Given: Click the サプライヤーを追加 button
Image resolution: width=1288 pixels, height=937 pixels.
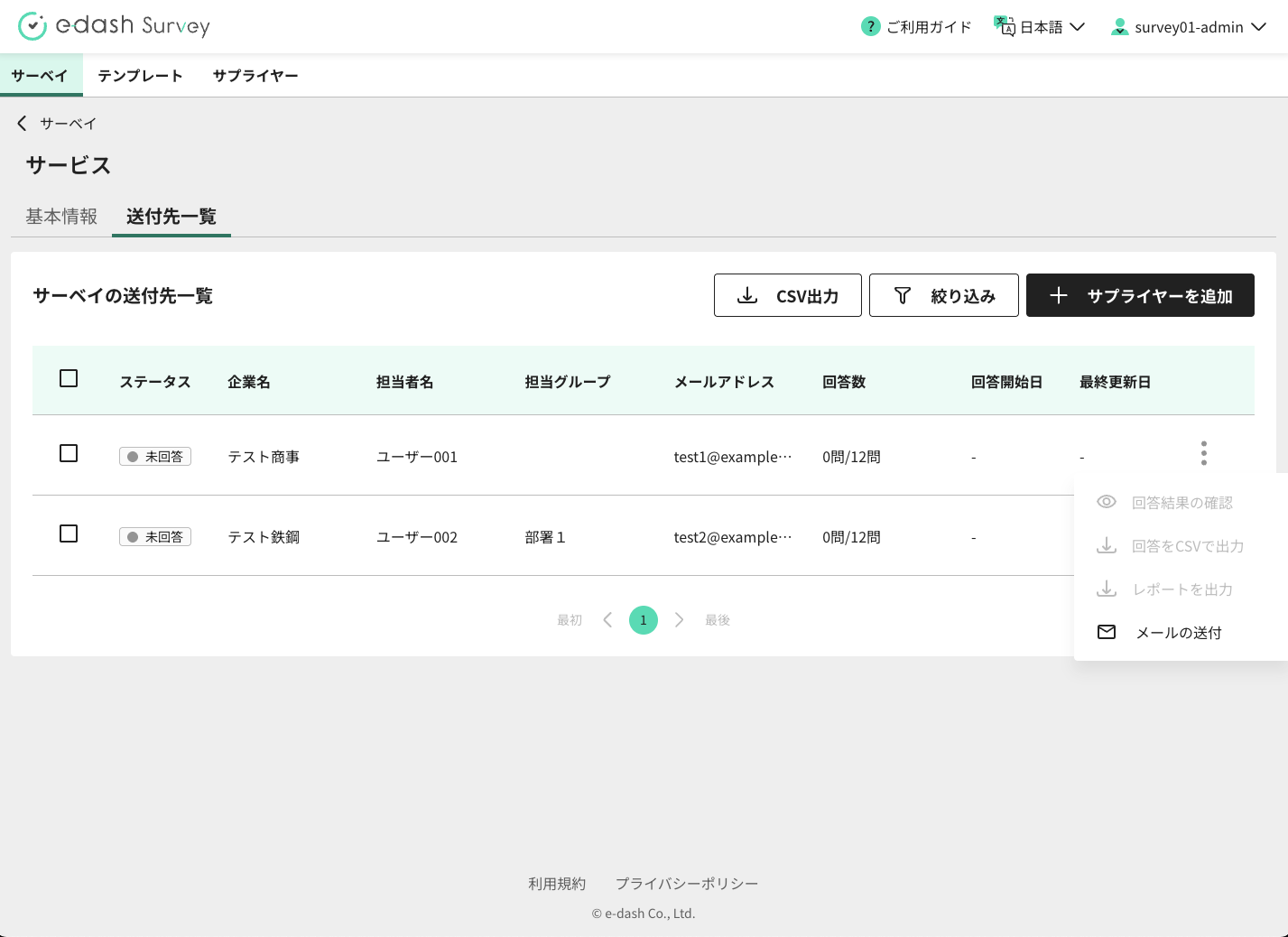Looking at the screenshot, I should pyautogui.click(x=1140, y=296).
